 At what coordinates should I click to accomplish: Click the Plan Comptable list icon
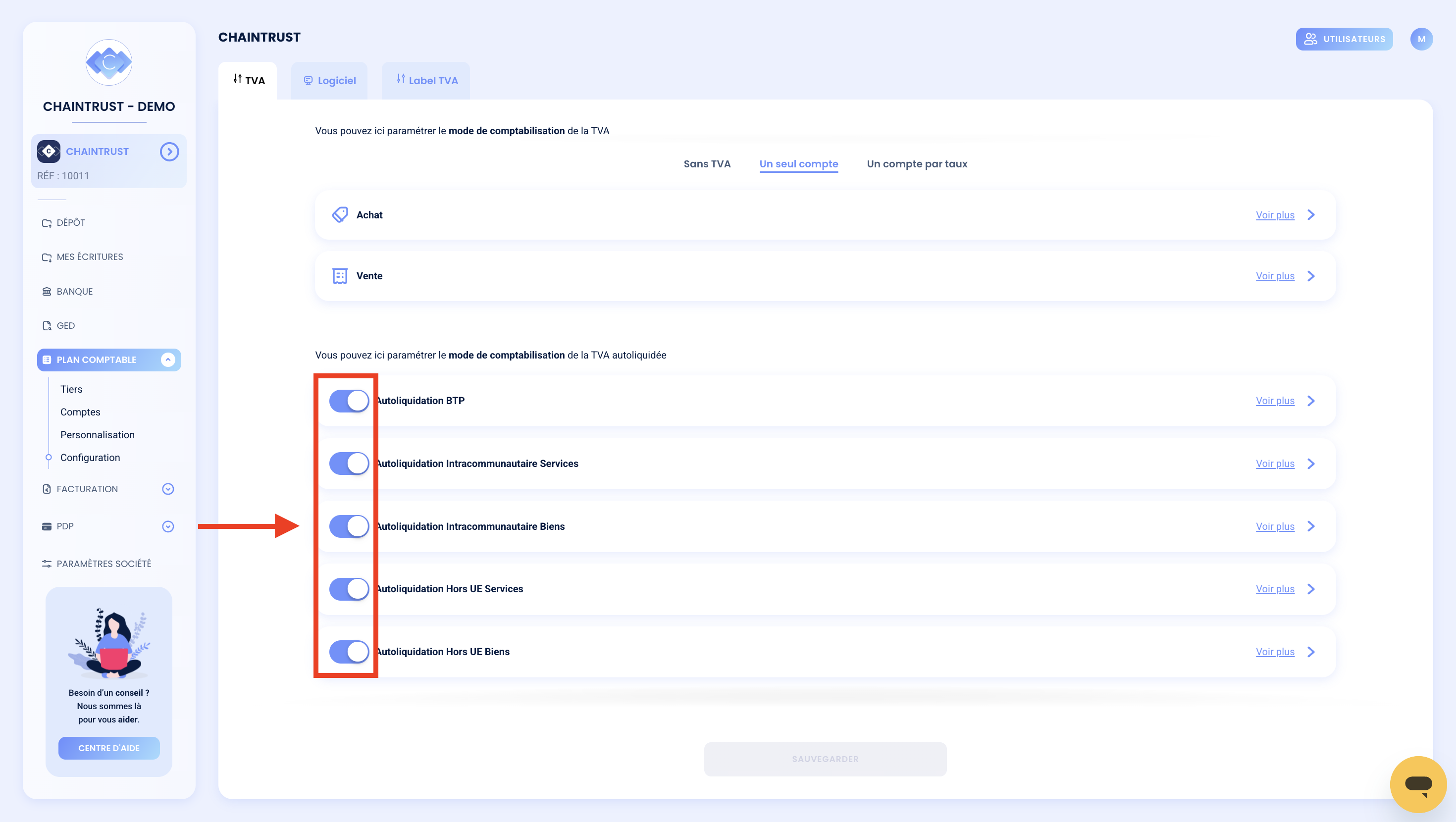click(47, 360)
